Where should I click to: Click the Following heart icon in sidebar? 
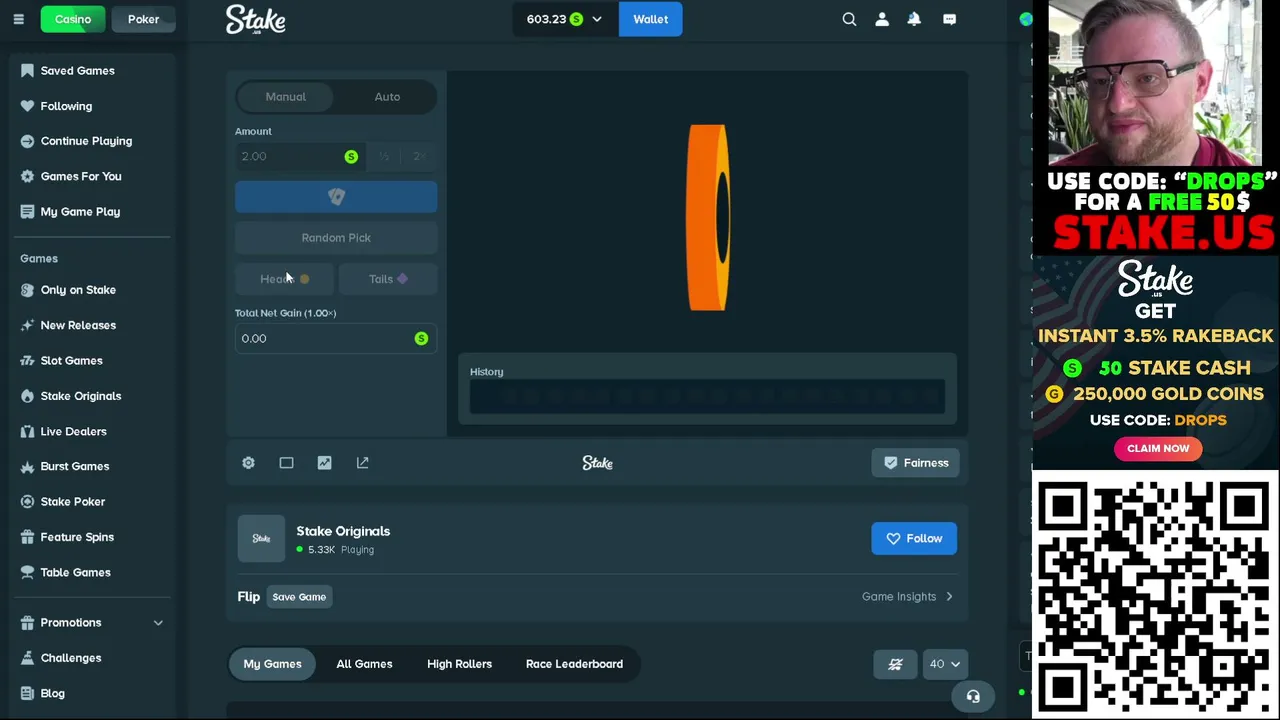tap(27, 106)
